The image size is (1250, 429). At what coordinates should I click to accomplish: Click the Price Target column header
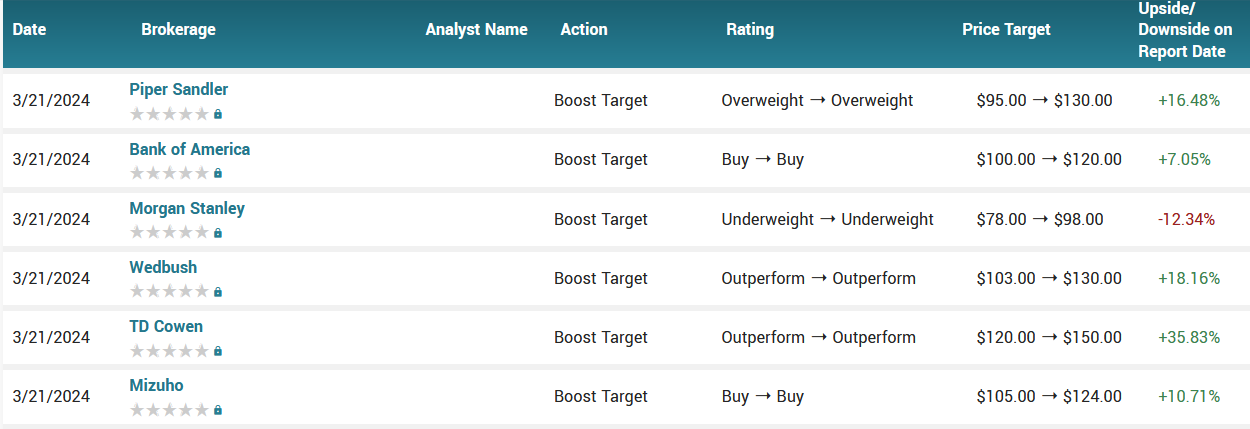(x=1005, y=29)
